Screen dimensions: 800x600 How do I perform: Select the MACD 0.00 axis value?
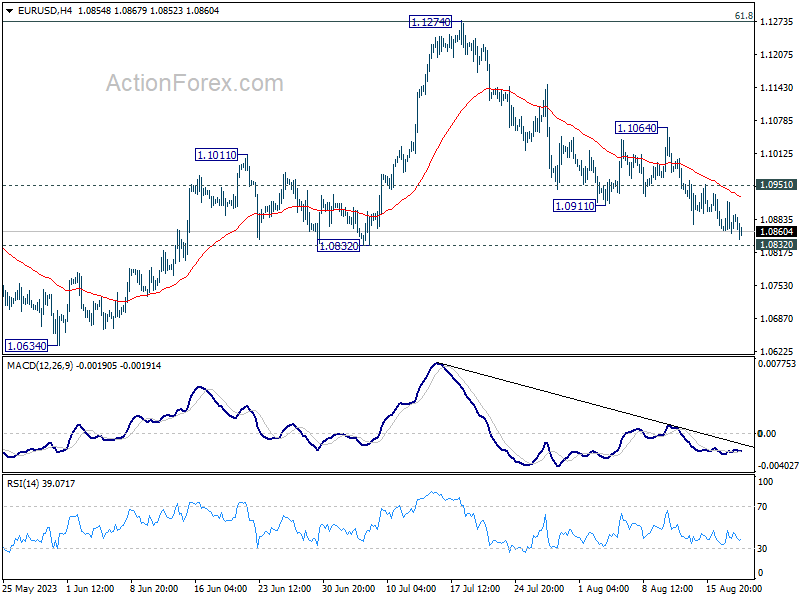click(x=767, y=434)
